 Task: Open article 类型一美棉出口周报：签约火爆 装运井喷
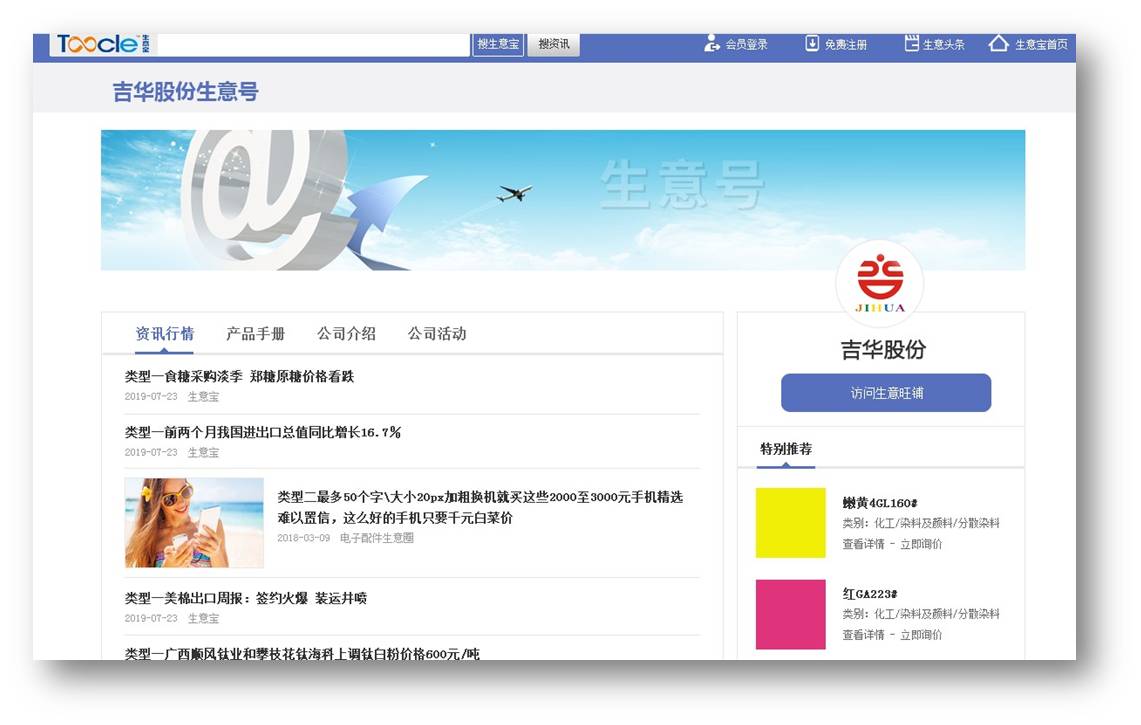(246, 598)
